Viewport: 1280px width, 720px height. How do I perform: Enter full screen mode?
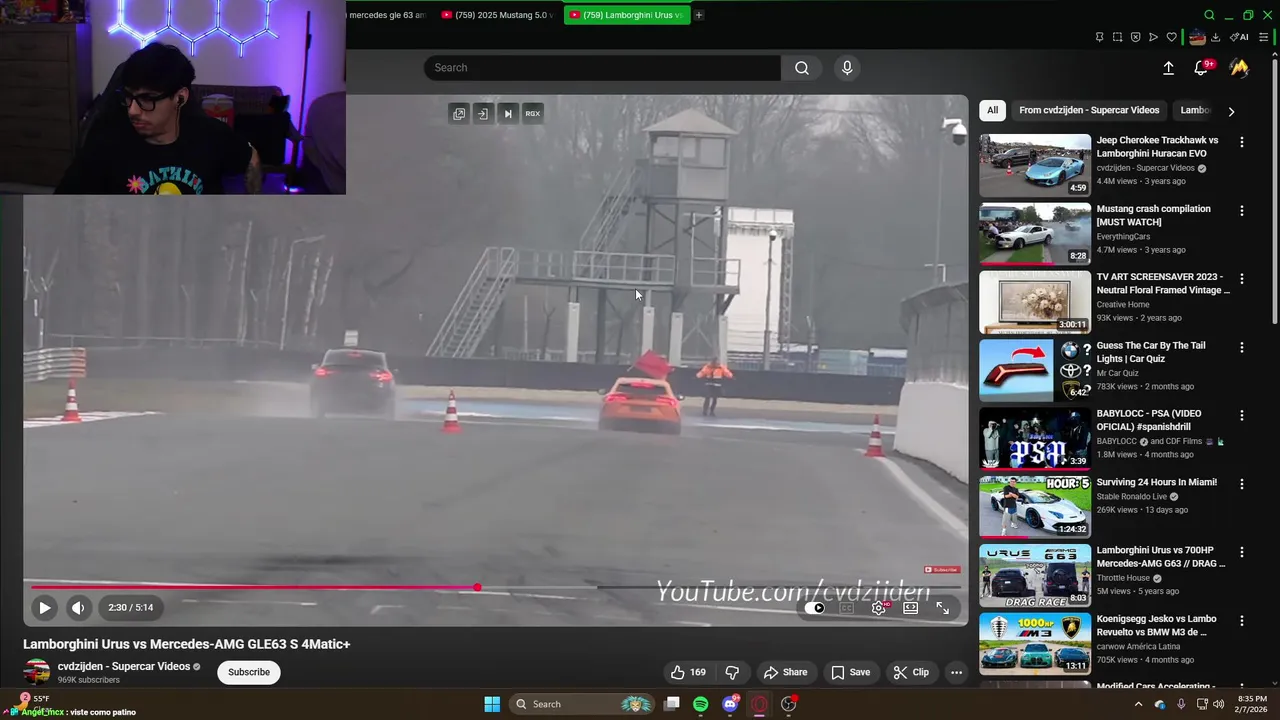(942, 607)
